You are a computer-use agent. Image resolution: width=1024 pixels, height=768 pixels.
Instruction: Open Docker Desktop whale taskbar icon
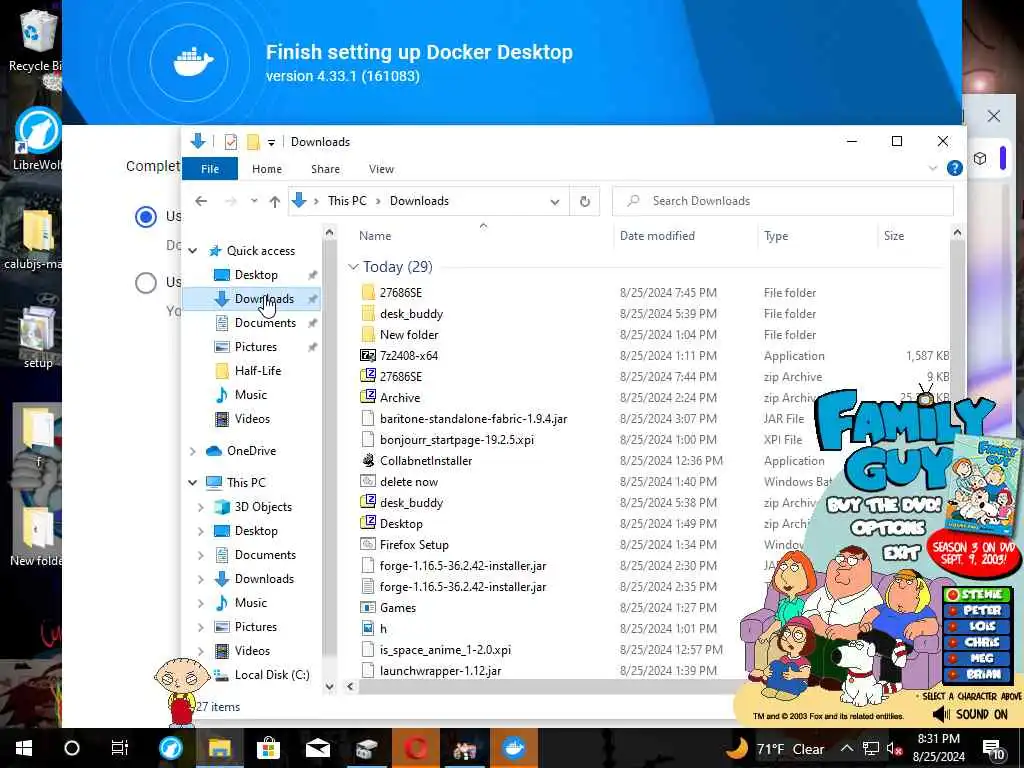(x=513, y=748)
